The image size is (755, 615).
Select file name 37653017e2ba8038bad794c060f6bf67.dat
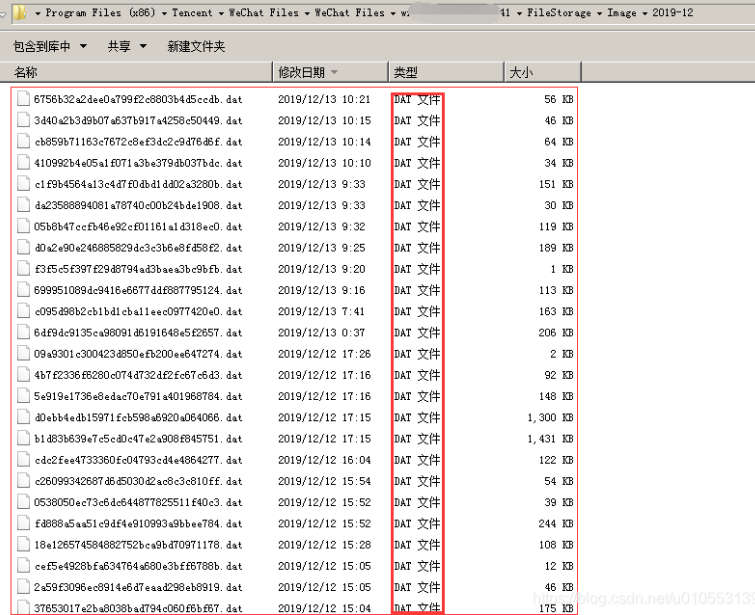click(x=138, y=608)
